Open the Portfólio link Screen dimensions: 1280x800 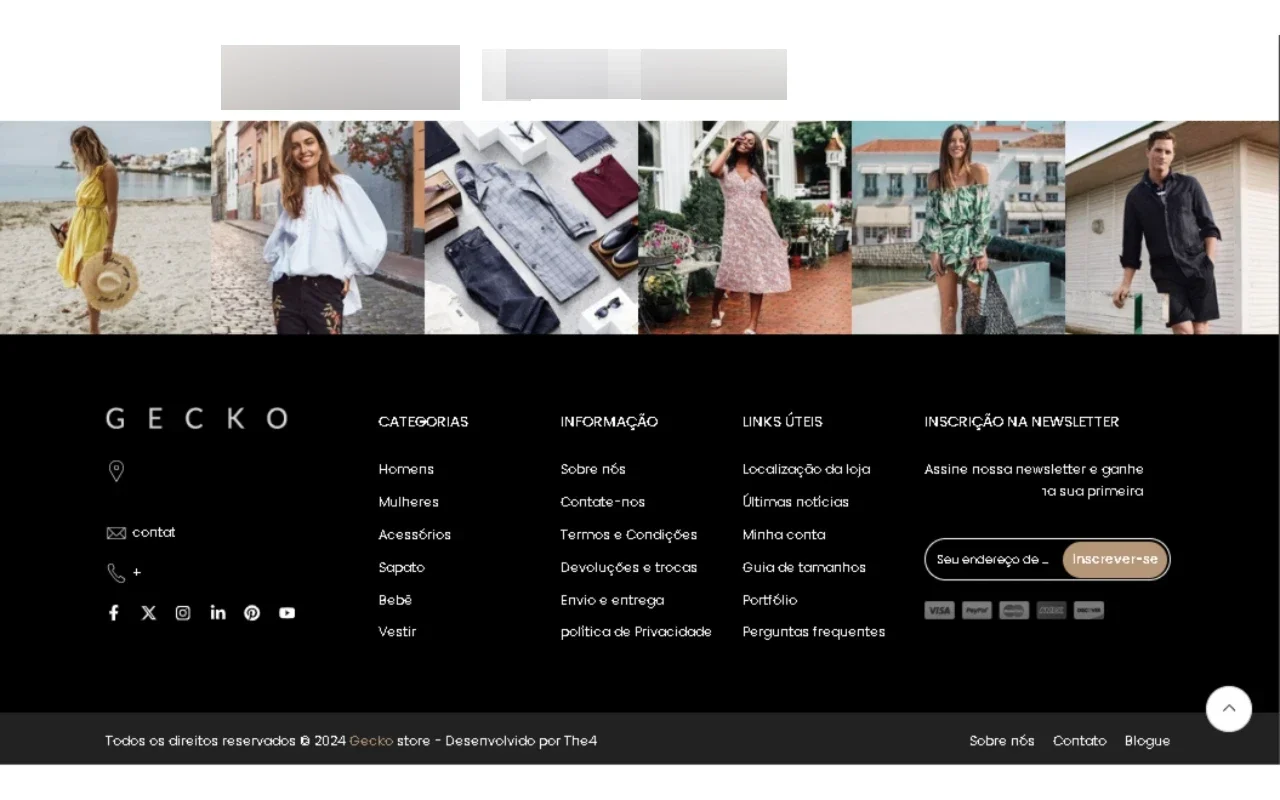coord(770,600)
